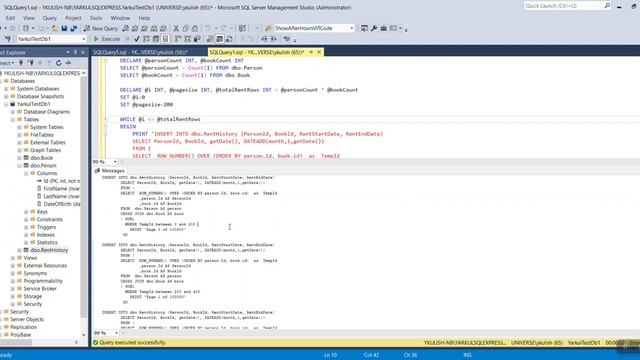Click the Decrease indent icon
The image size is (640, 360).
(x=264, y=39)
